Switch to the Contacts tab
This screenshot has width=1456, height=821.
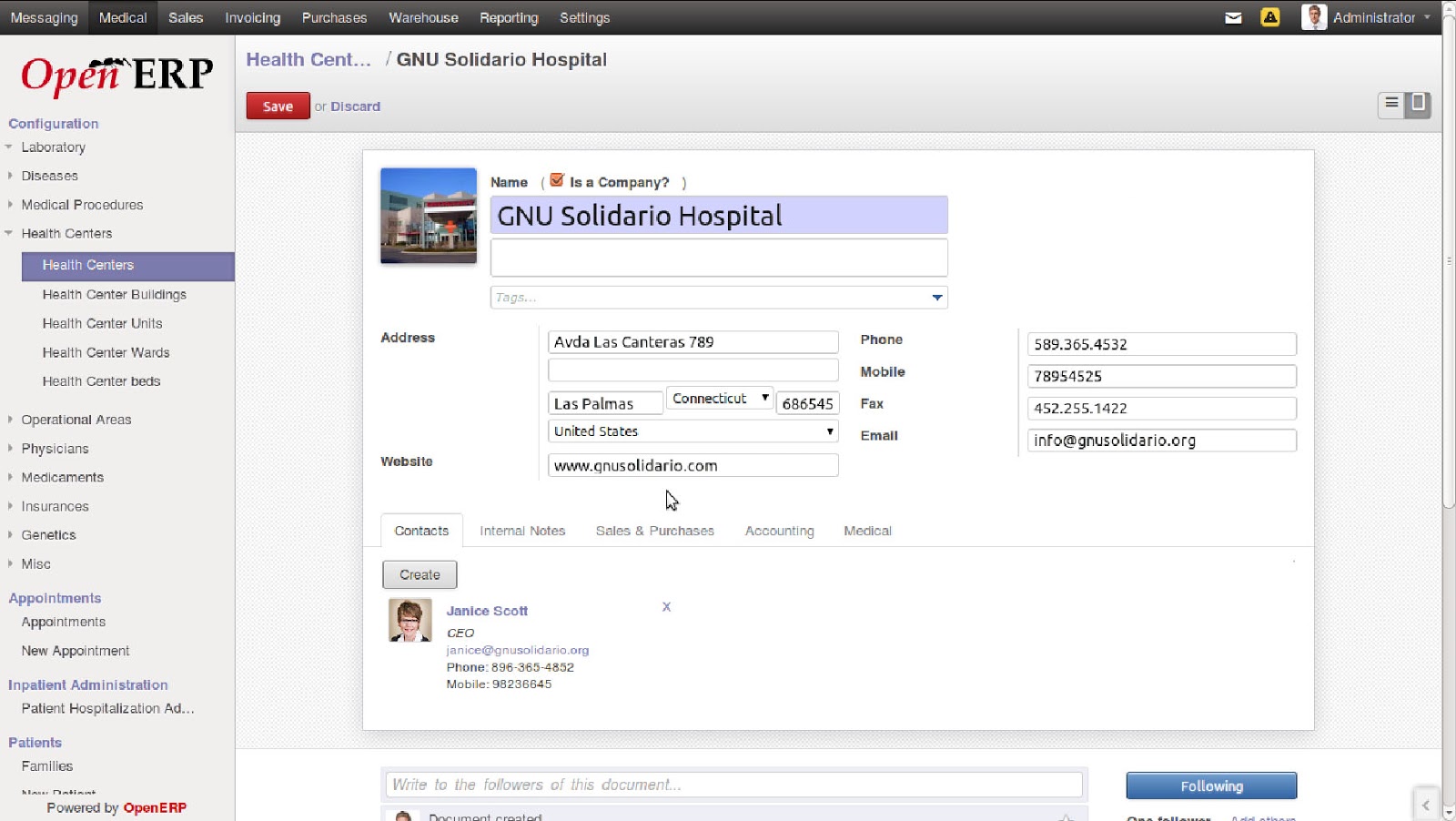click(421, 531)
